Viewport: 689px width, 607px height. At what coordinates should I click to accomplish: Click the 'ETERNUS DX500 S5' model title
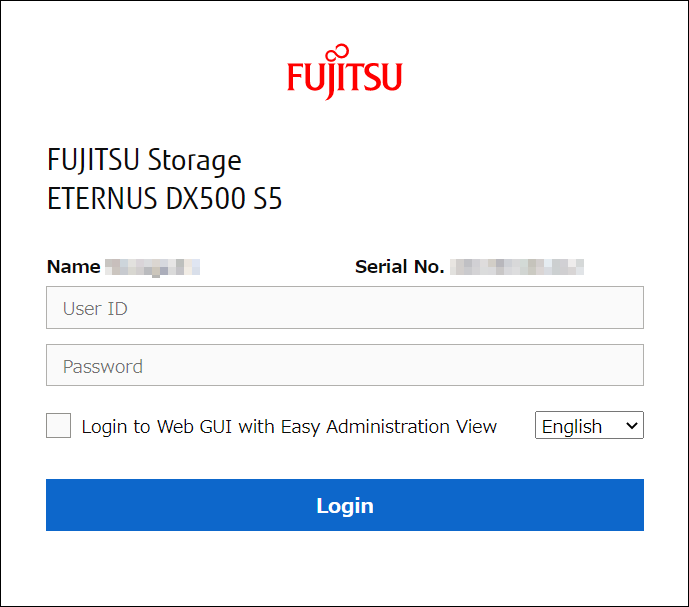pos(164,199)
